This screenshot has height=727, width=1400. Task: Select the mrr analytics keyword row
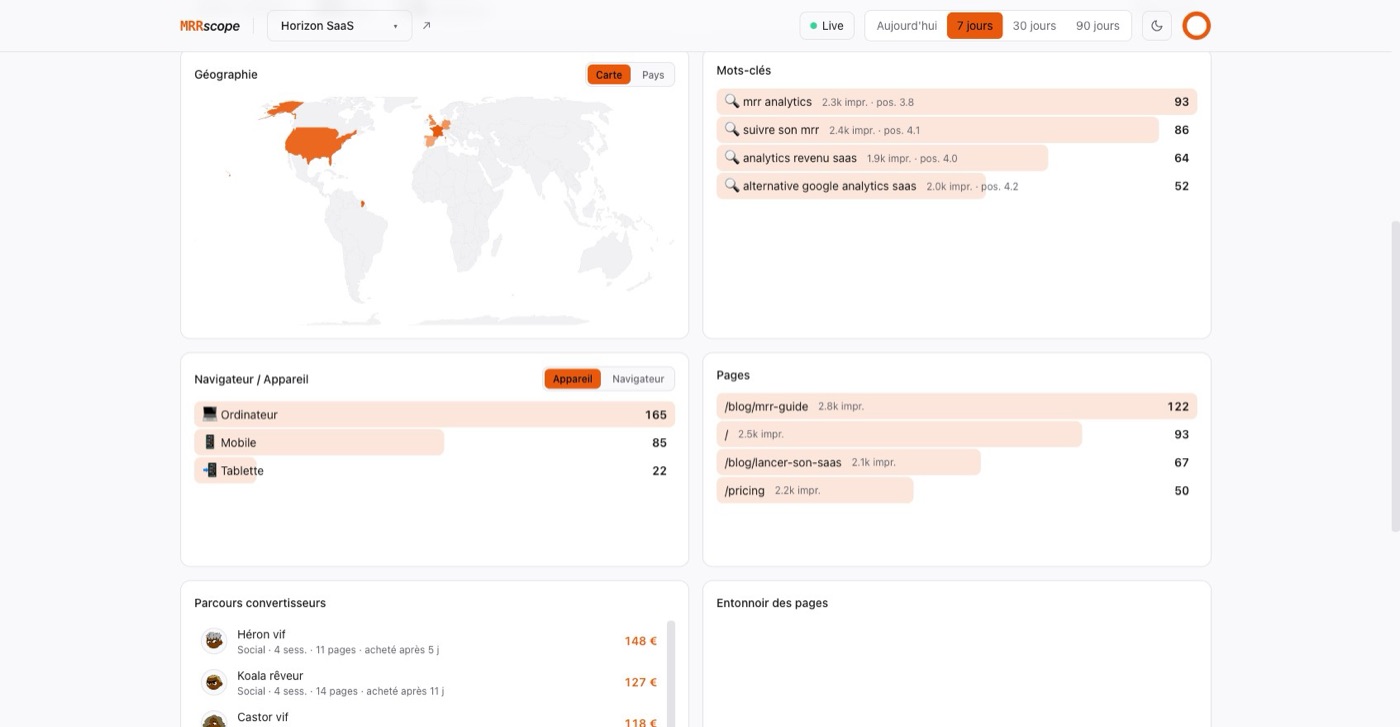coord(957,102)
